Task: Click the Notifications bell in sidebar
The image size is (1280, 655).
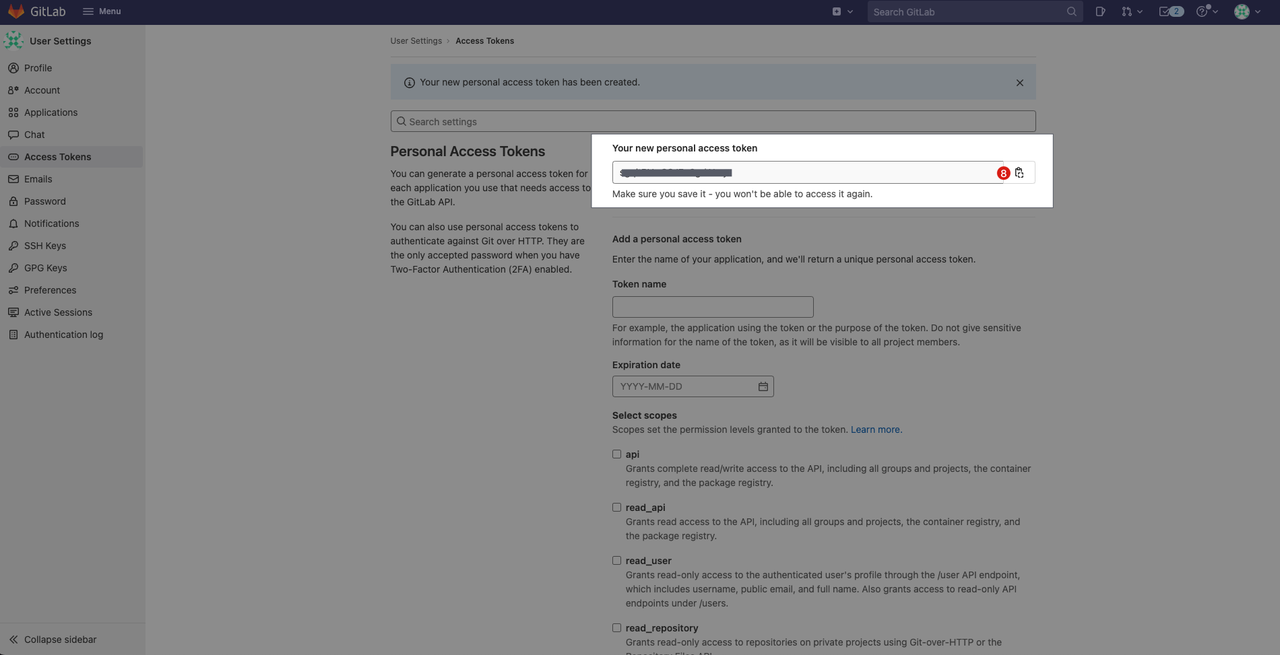Action: [x=13, y=224]
